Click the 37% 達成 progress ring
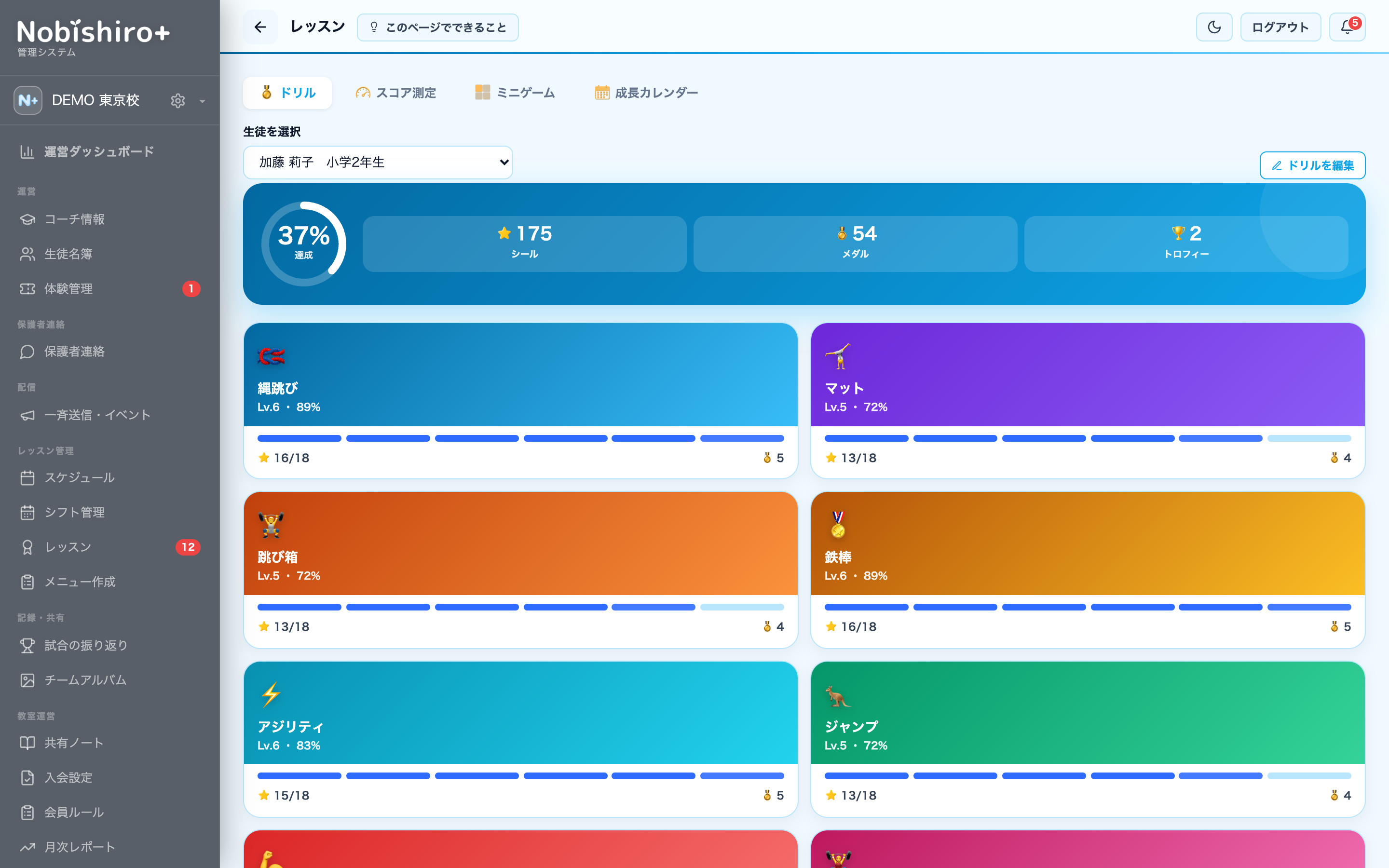The height and width of the screenshot is (868, 1389). (x=304, y=244)
